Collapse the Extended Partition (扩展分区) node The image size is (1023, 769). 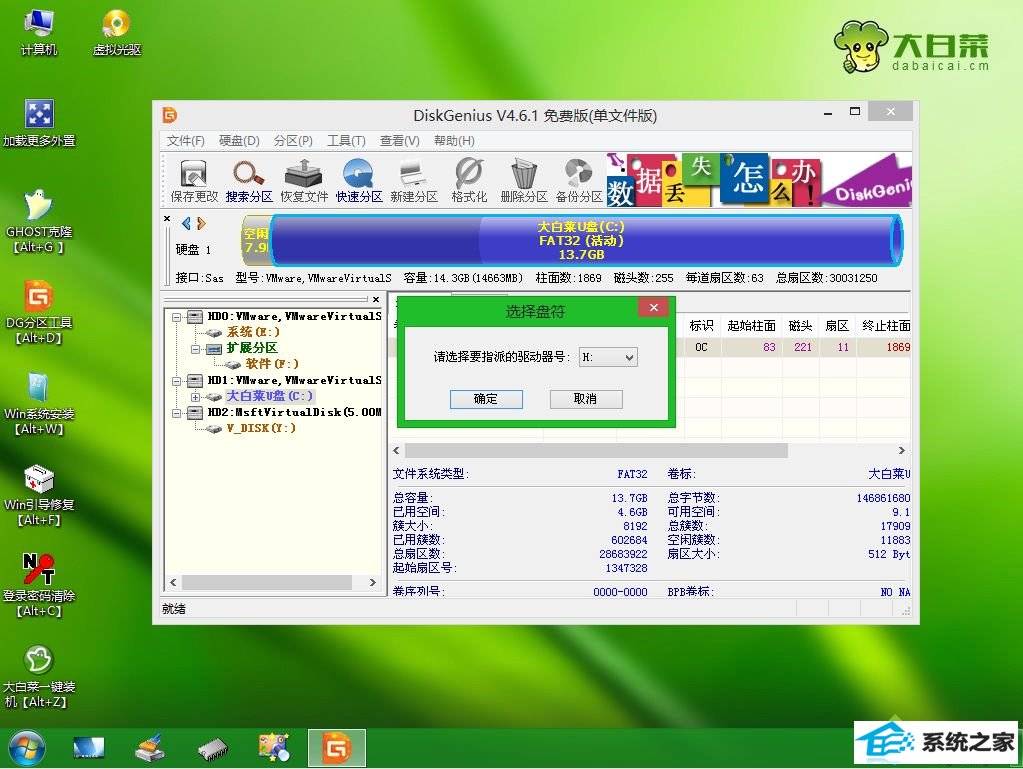pos(195,349)
